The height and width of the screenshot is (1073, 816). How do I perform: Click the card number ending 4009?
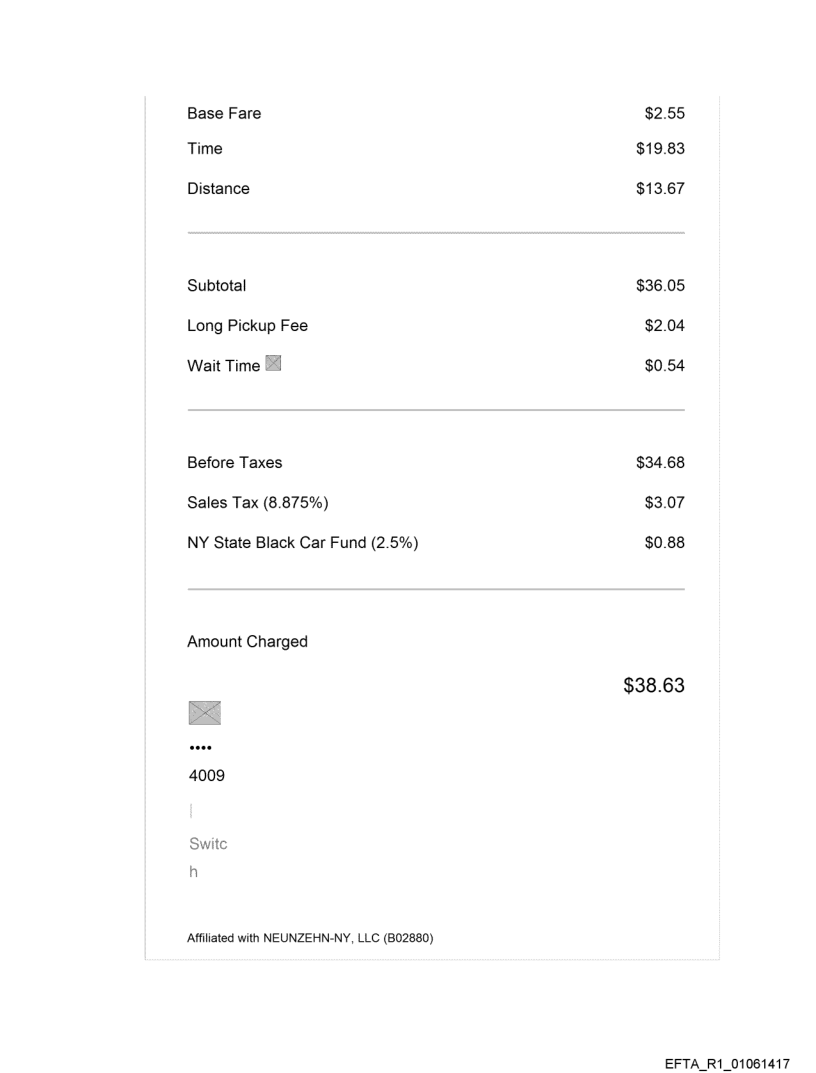[206, 775]
